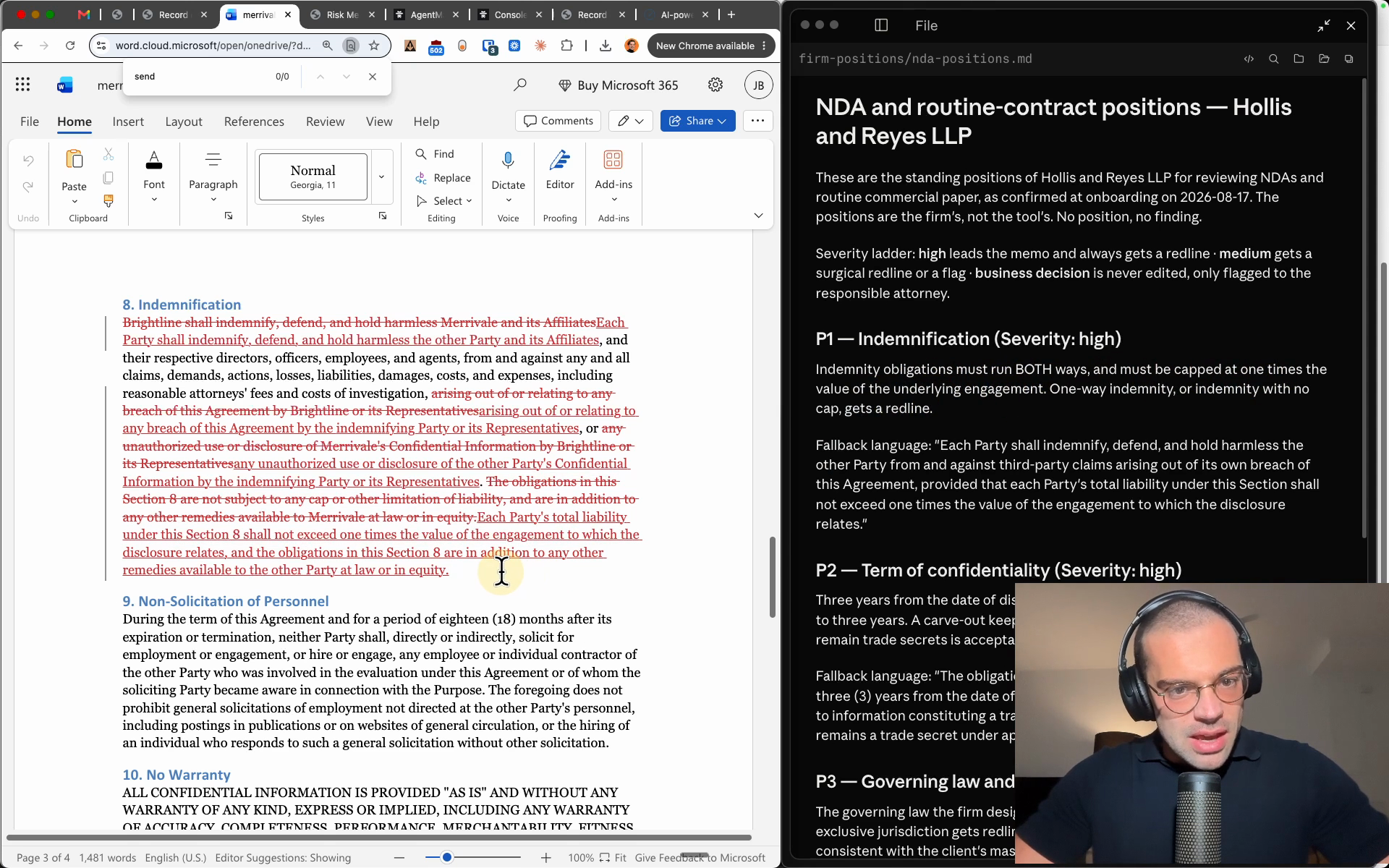The height and width of the screenshot is (868, 1389).
Task: Click the Format Painter icon
Action: click(109, 200)
